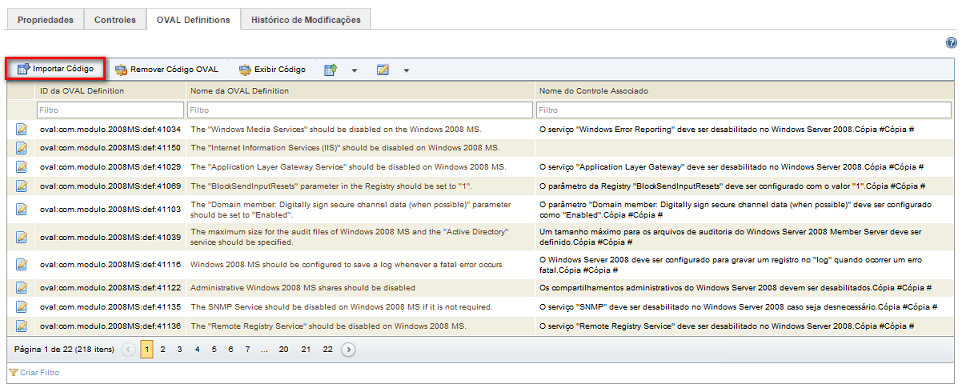Click the export icon in toolbar

(x=331, y=69)
